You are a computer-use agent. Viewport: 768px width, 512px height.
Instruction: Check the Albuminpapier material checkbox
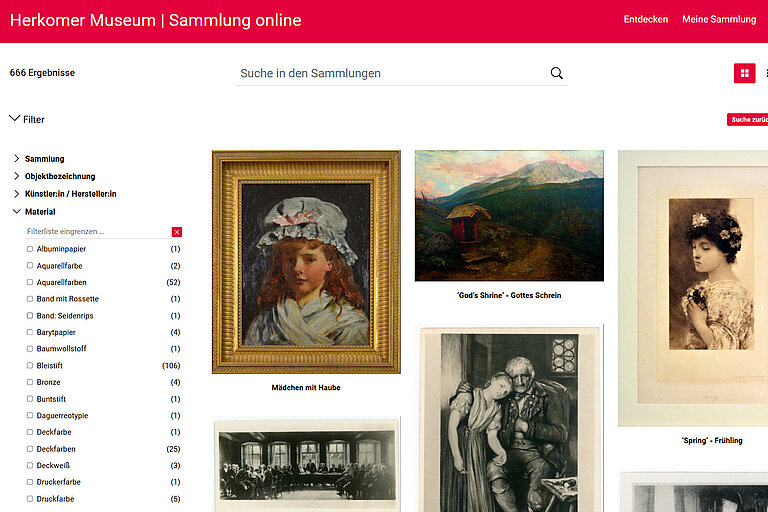coord(30,249)
